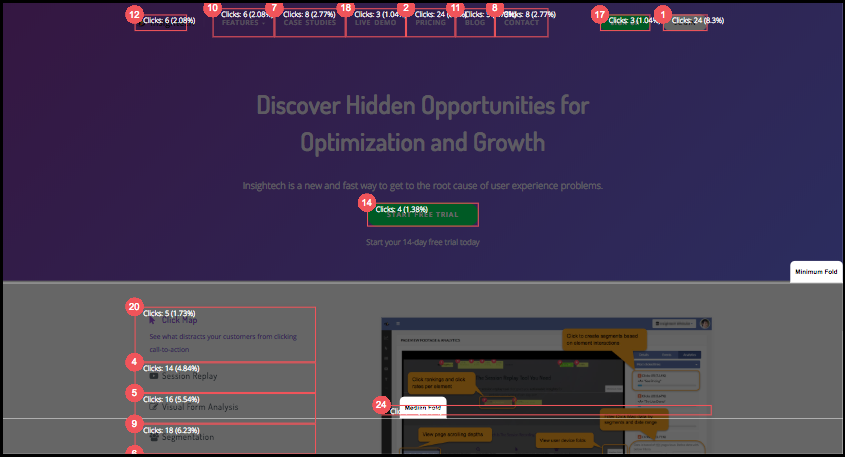Screen dimensions: 845x457
Task: Click the gray button in the top navigation
Action: 685,23
